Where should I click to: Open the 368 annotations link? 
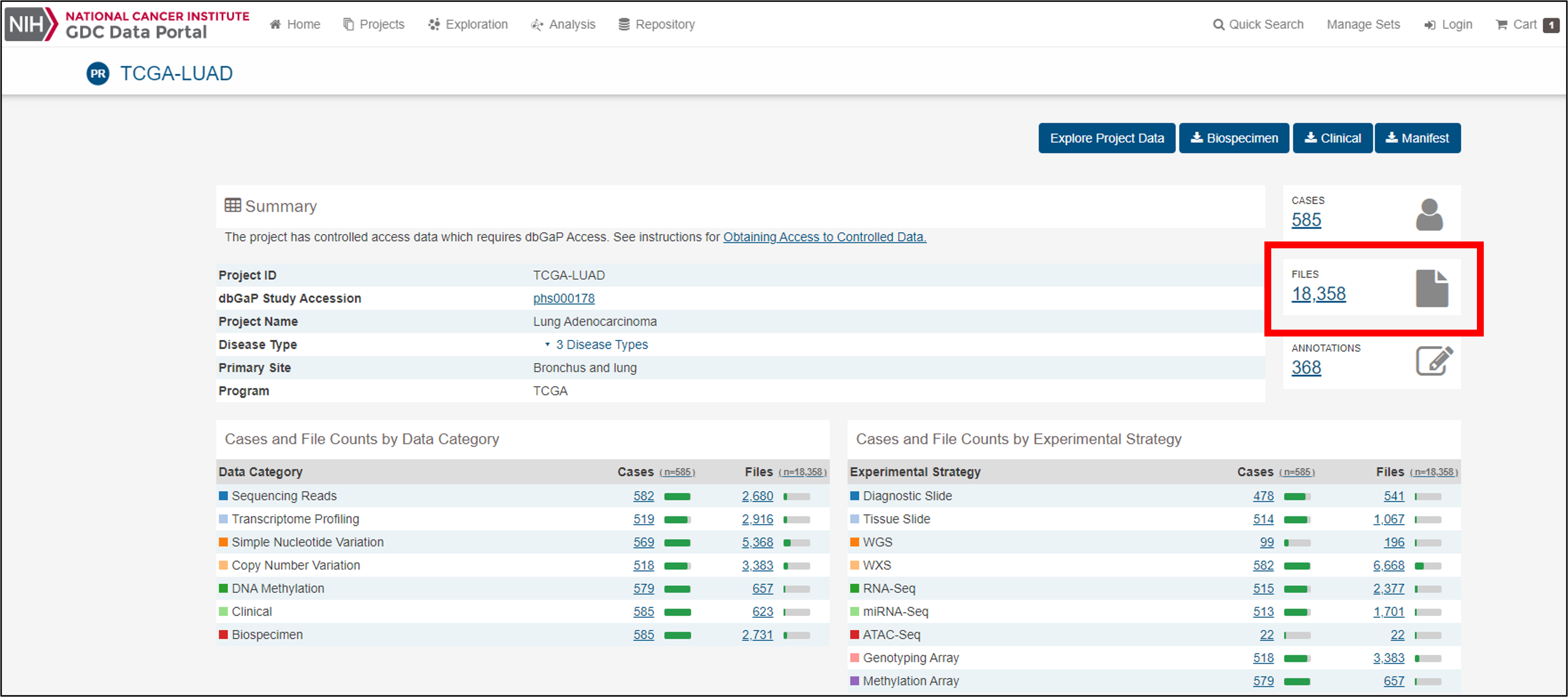click(1307, 368)
